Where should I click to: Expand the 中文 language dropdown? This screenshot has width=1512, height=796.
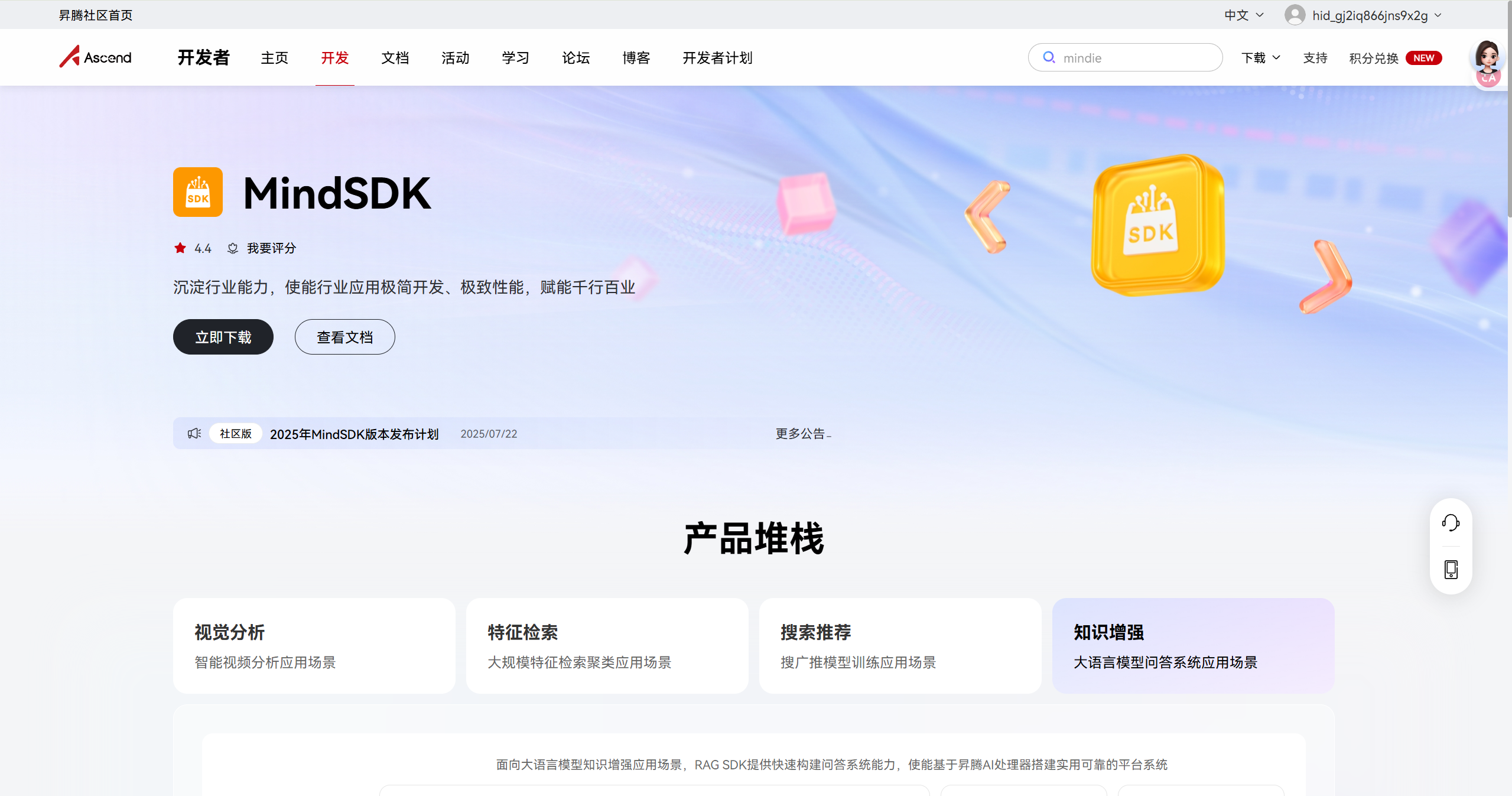coord(1244,15)
